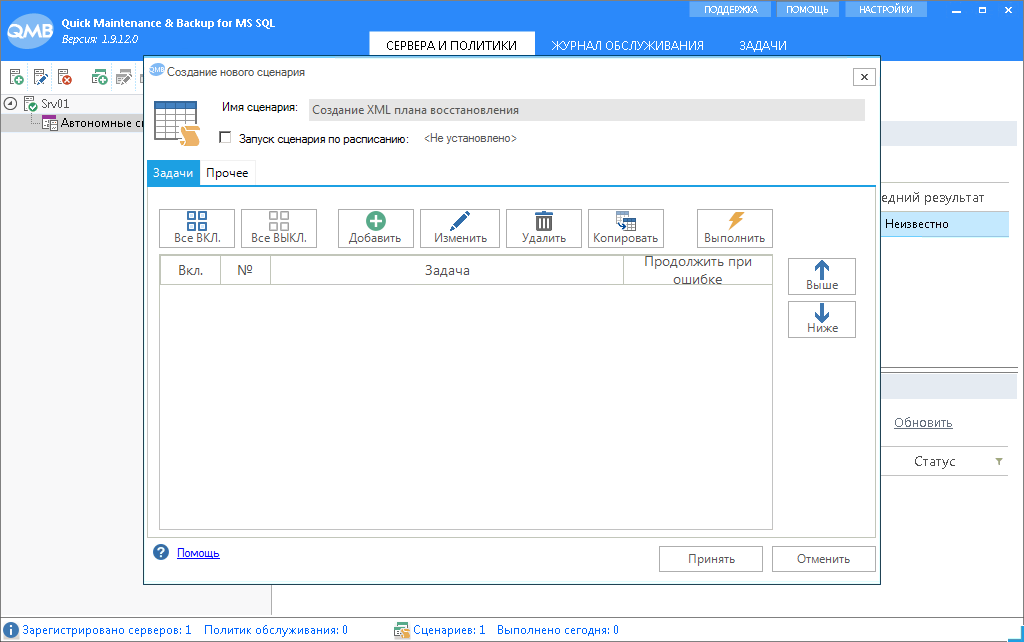Close the scenario creation dialog
Image resolution: width=1024 pixels, height=642 pixels.
click(864, 77)
